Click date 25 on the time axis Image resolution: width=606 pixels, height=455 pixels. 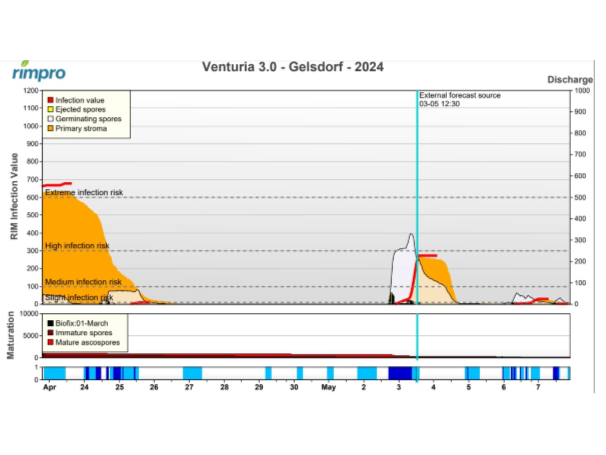[x=119, y=387]
